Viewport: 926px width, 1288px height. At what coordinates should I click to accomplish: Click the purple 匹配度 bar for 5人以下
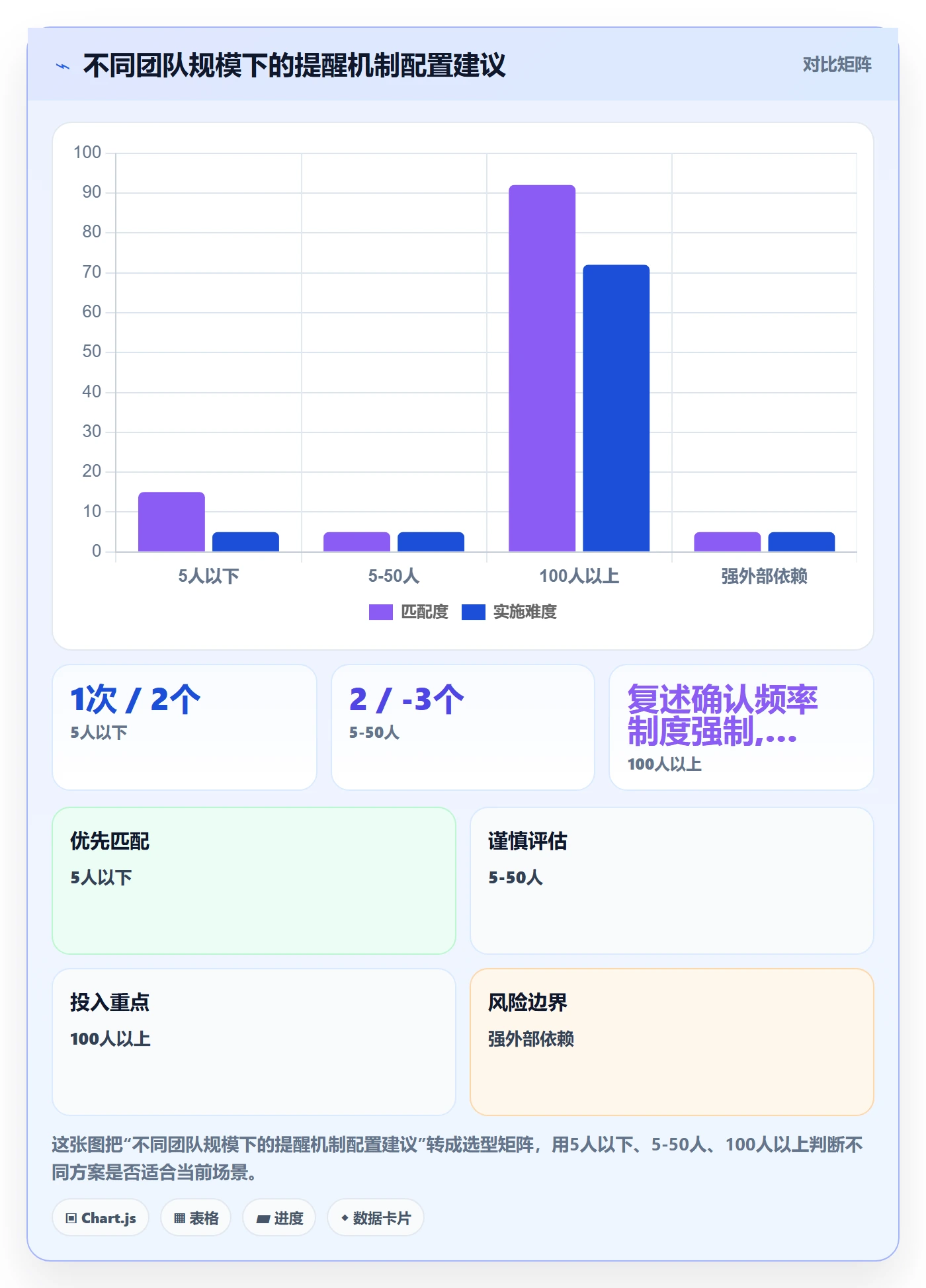tap(171, 522)
